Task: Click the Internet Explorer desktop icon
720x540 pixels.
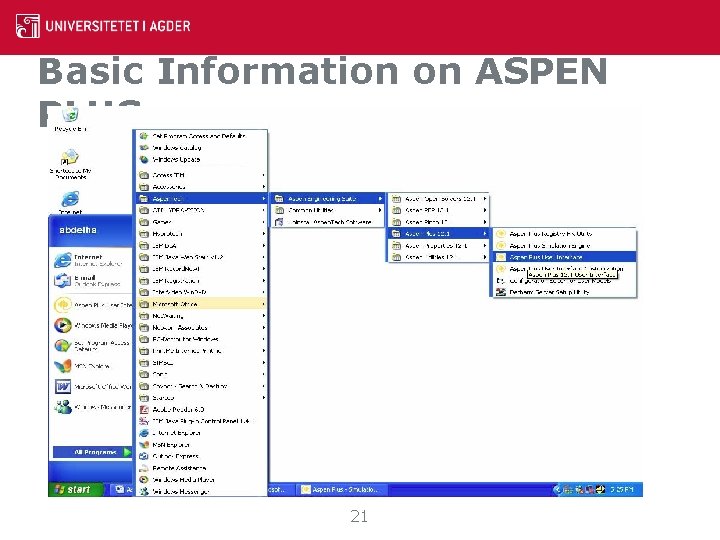Action: click(70, 199)
